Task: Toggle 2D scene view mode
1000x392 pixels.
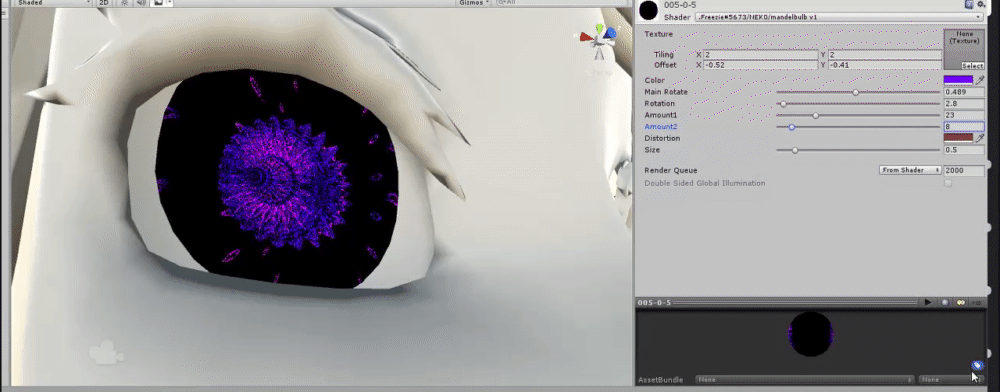Action: 104,3
